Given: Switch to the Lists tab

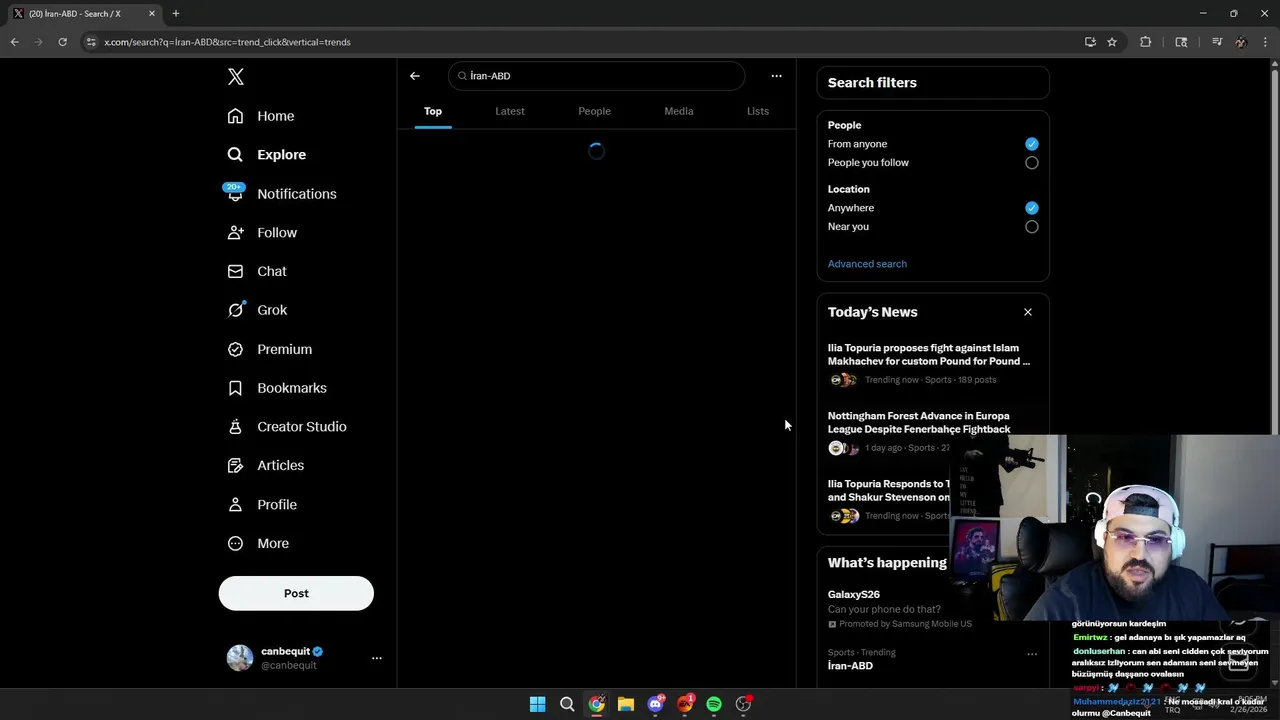Looking at the screenshot, I should 758,111.
